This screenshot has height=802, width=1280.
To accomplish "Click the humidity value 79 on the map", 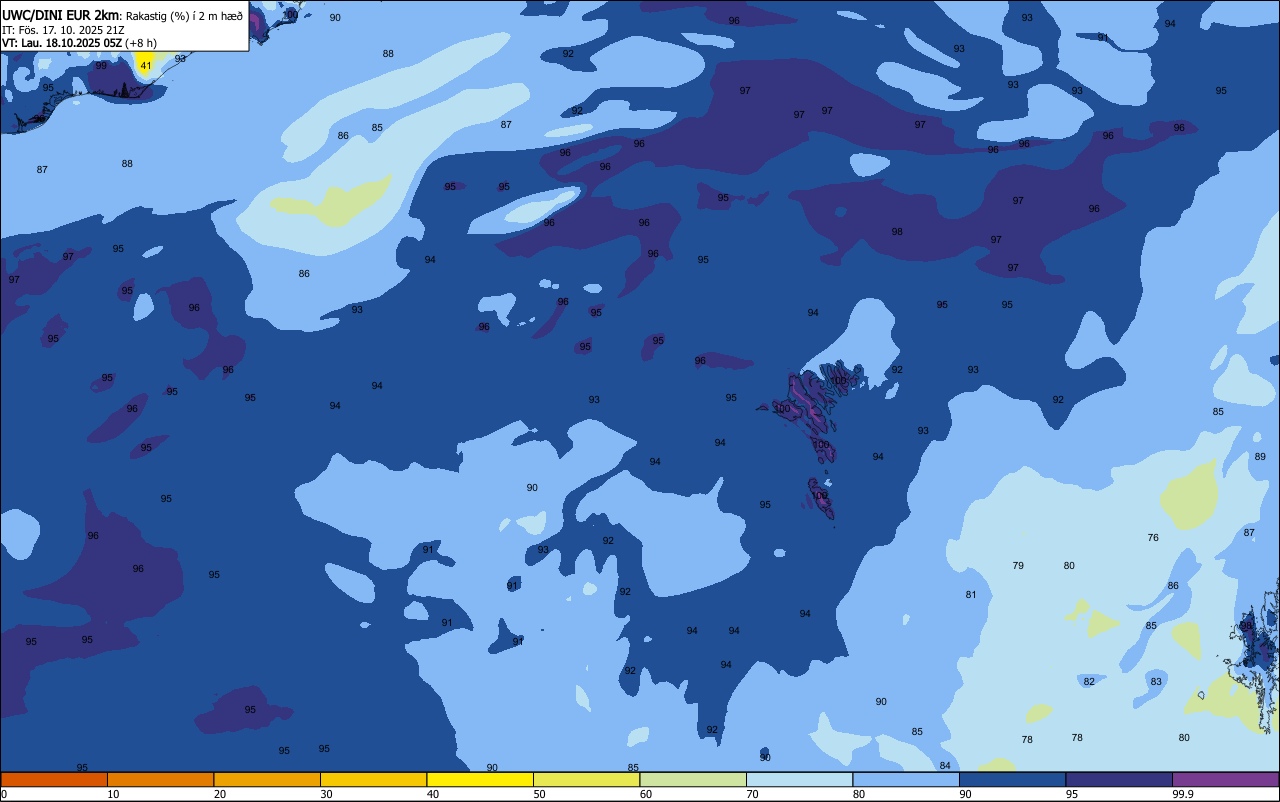I will coord(1018,566).
